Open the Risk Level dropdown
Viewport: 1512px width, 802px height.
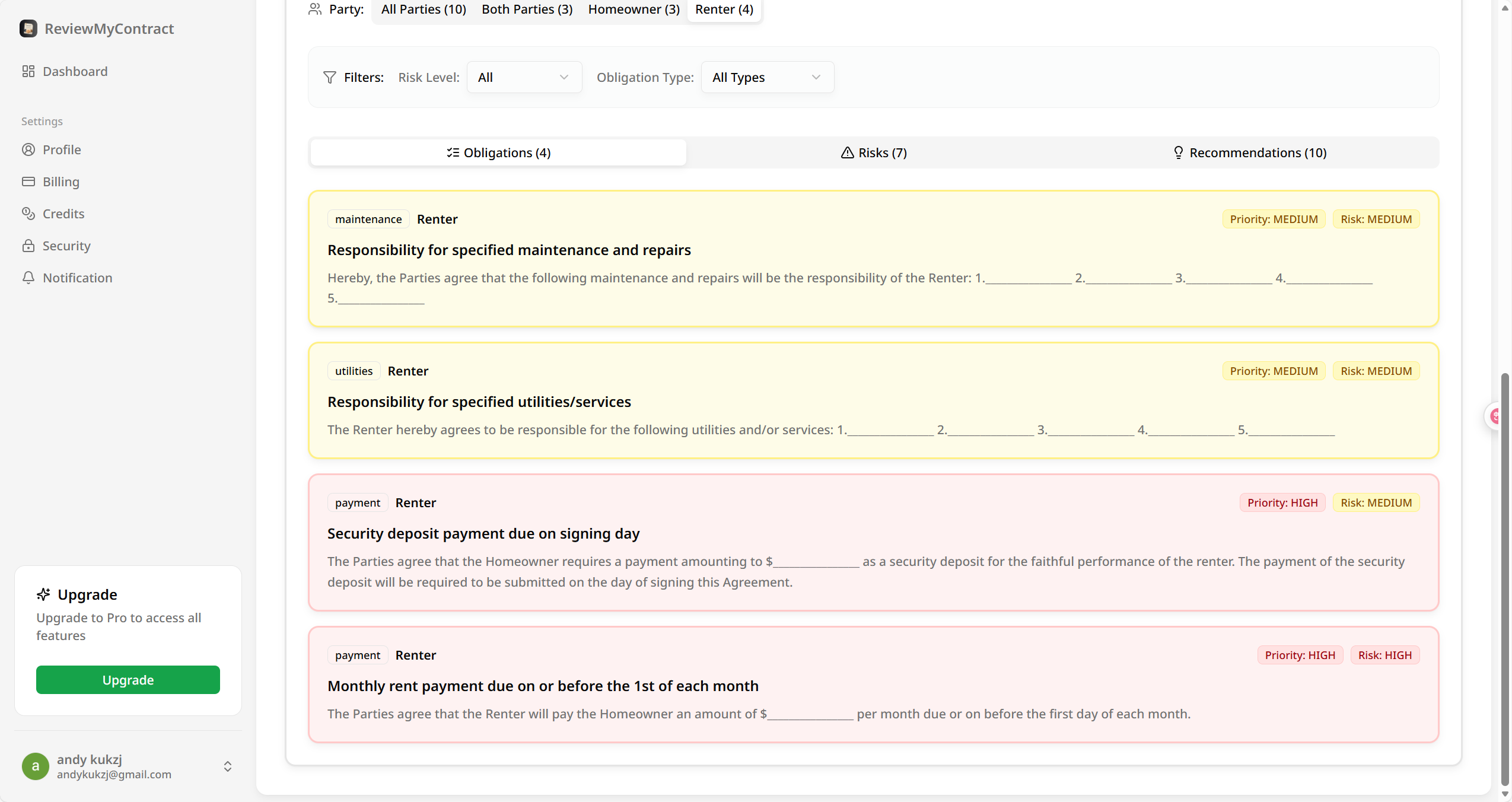click(524, 77)
